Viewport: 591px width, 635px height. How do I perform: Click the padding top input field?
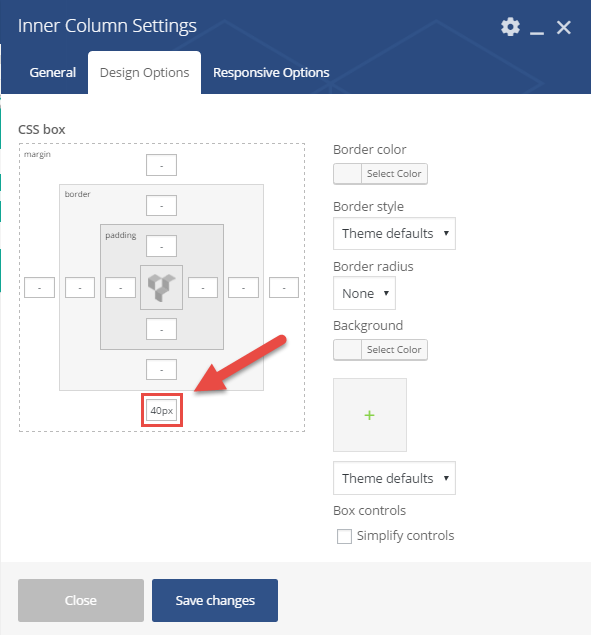161,246
